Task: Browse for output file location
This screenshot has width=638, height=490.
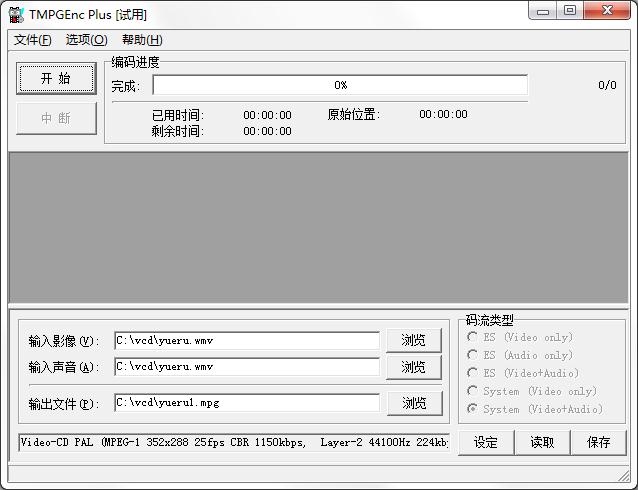Action: [414, 403]
